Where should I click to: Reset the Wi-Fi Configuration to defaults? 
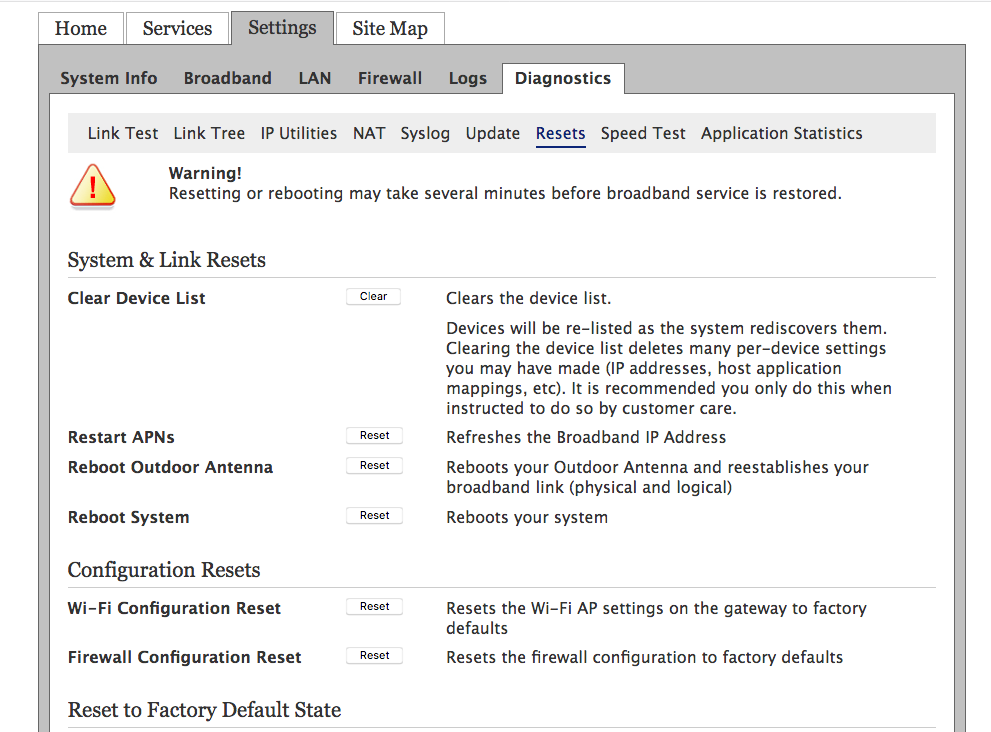tap(374, 607)
